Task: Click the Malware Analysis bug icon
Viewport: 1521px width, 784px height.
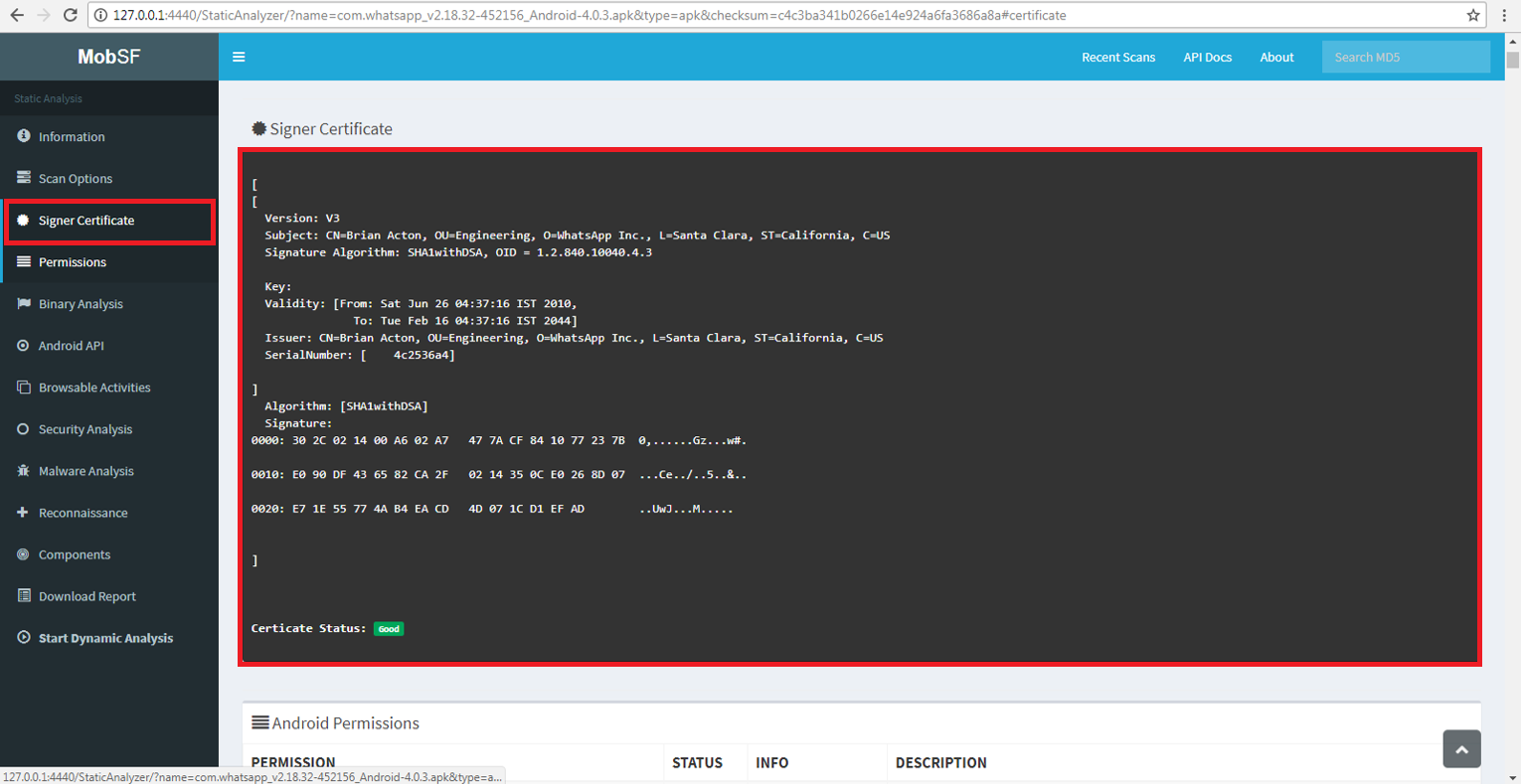Action: point(23,470)
